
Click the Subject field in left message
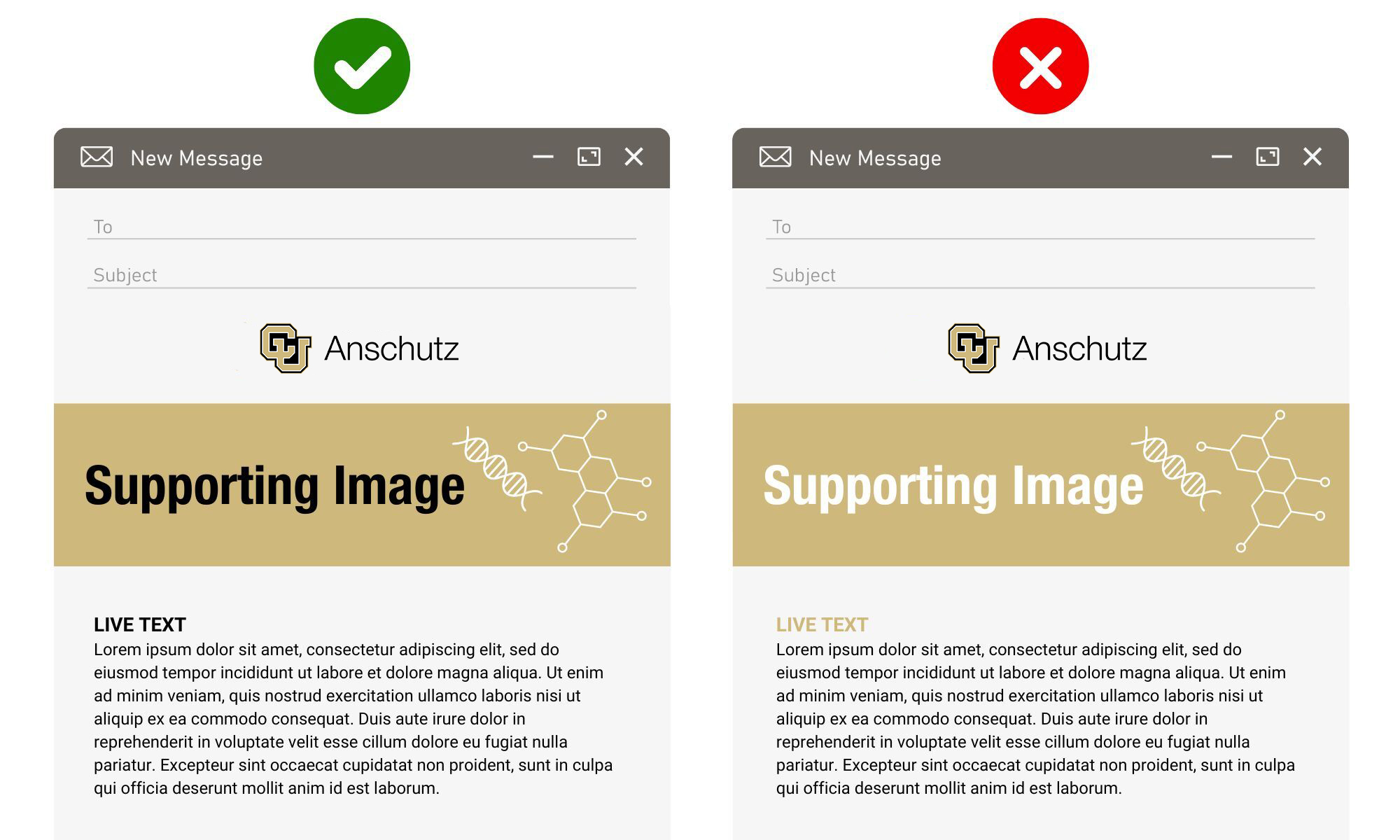tap(362, 276)
